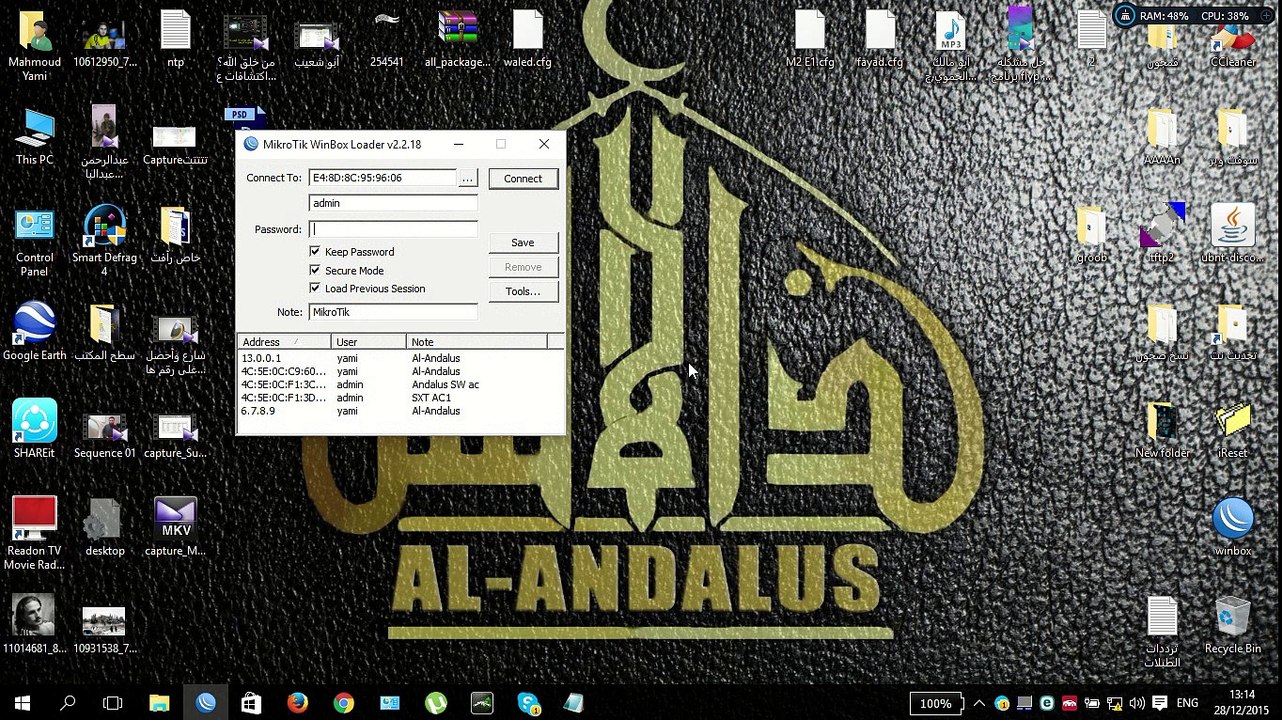
Task: Select the ntp file icon
Action: tap(176, 39)
